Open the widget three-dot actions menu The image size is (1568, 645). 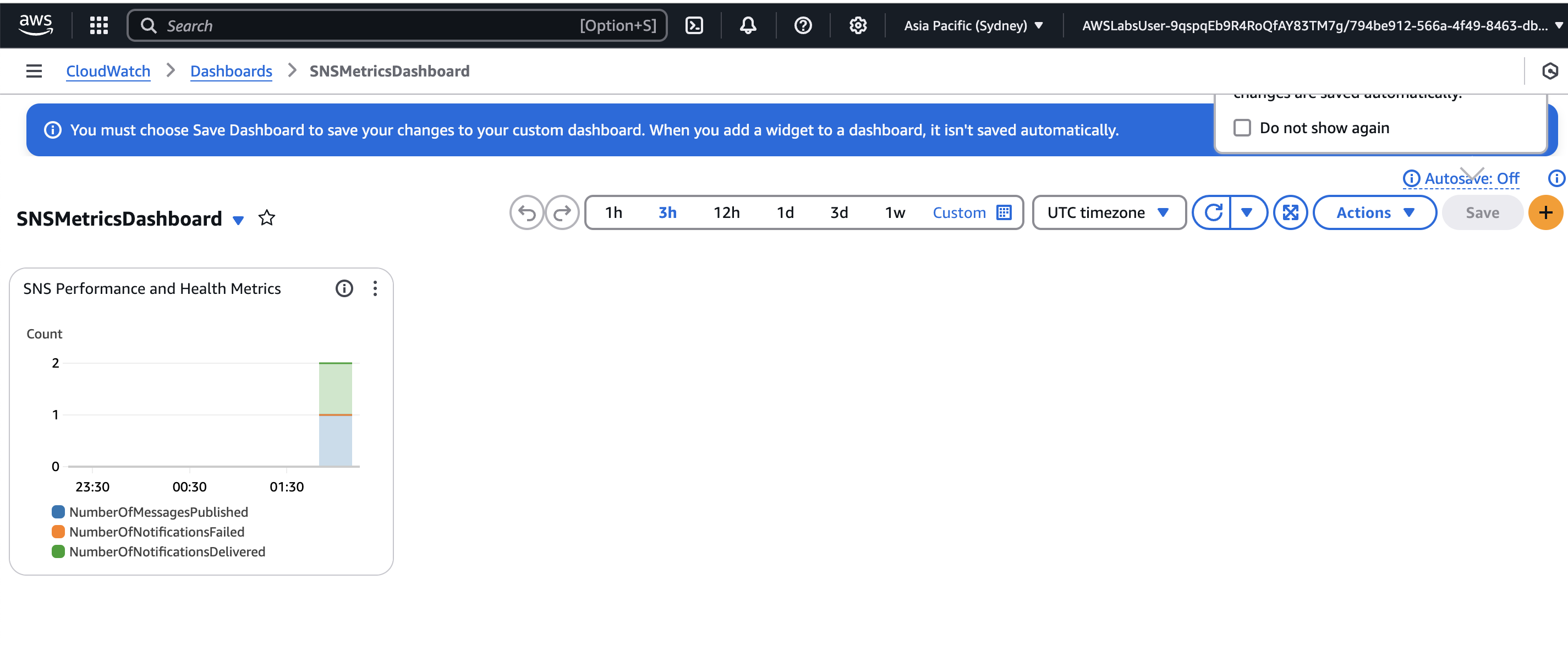[375, 288]
